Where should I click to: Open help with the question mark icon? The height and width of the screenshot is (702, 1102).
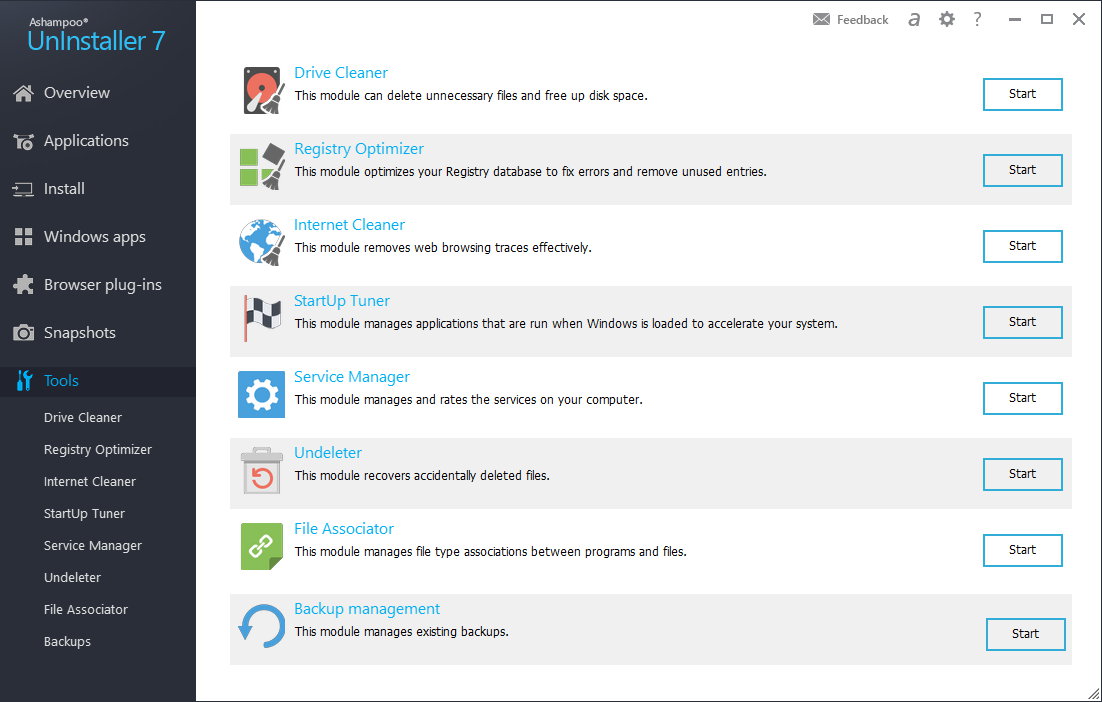coord(977,19)
